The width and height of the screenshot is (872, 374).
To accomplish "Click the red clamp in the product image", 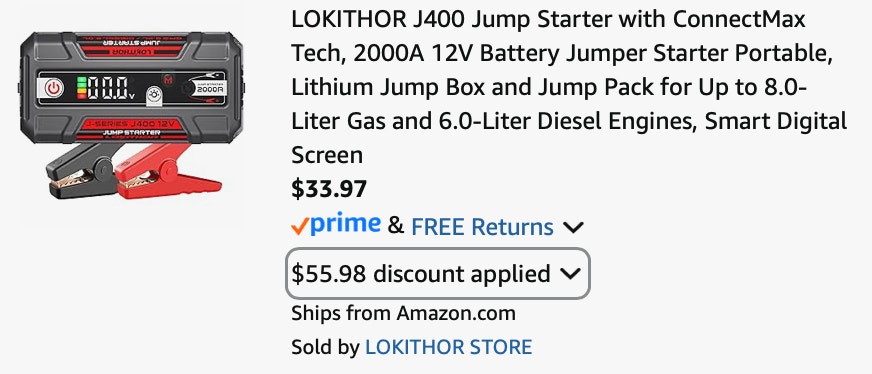I will 168,173.
